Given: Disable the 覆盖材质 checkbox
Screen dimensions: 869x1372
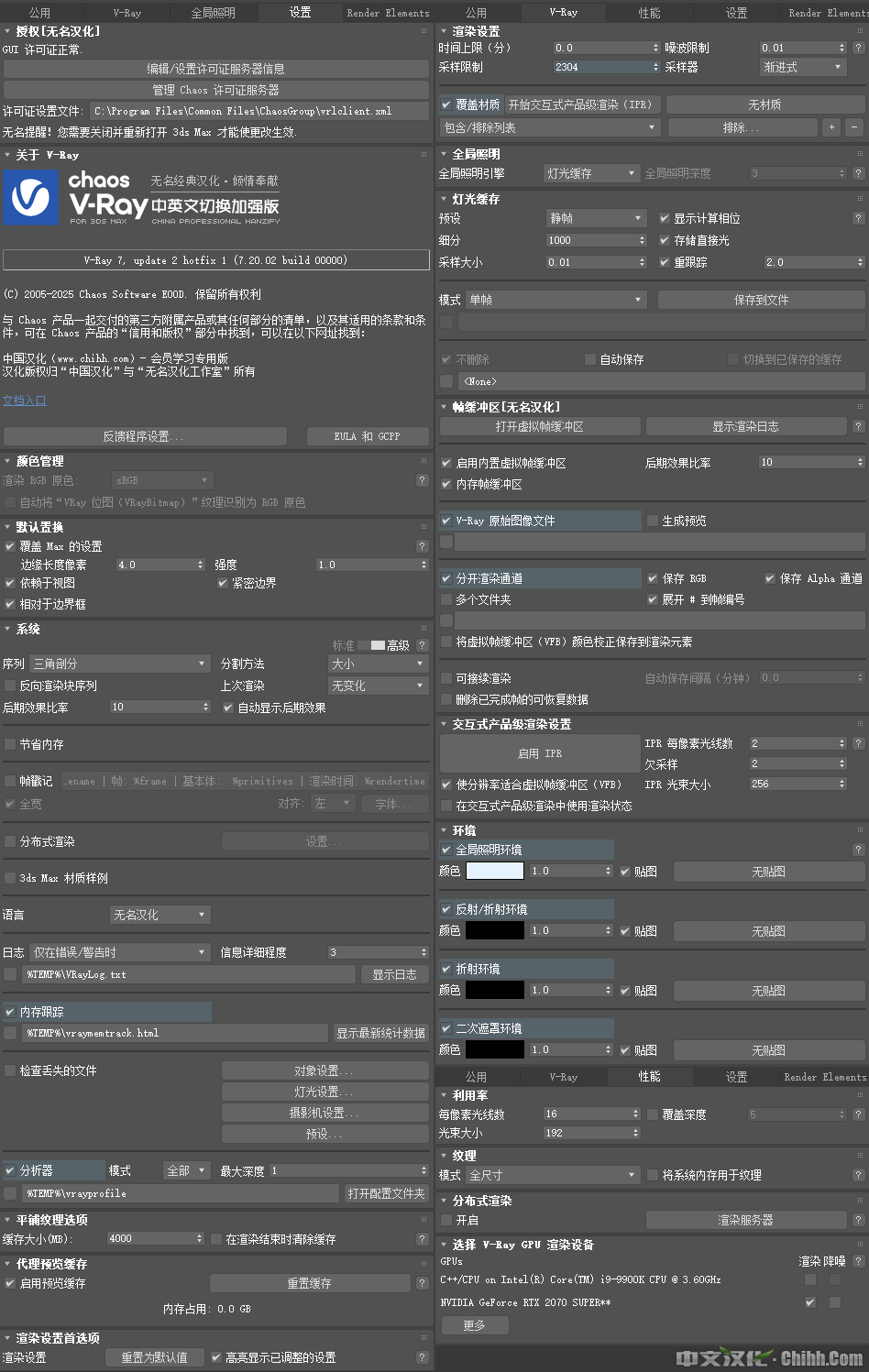Looking at the screenshot, I should [446, 104].
